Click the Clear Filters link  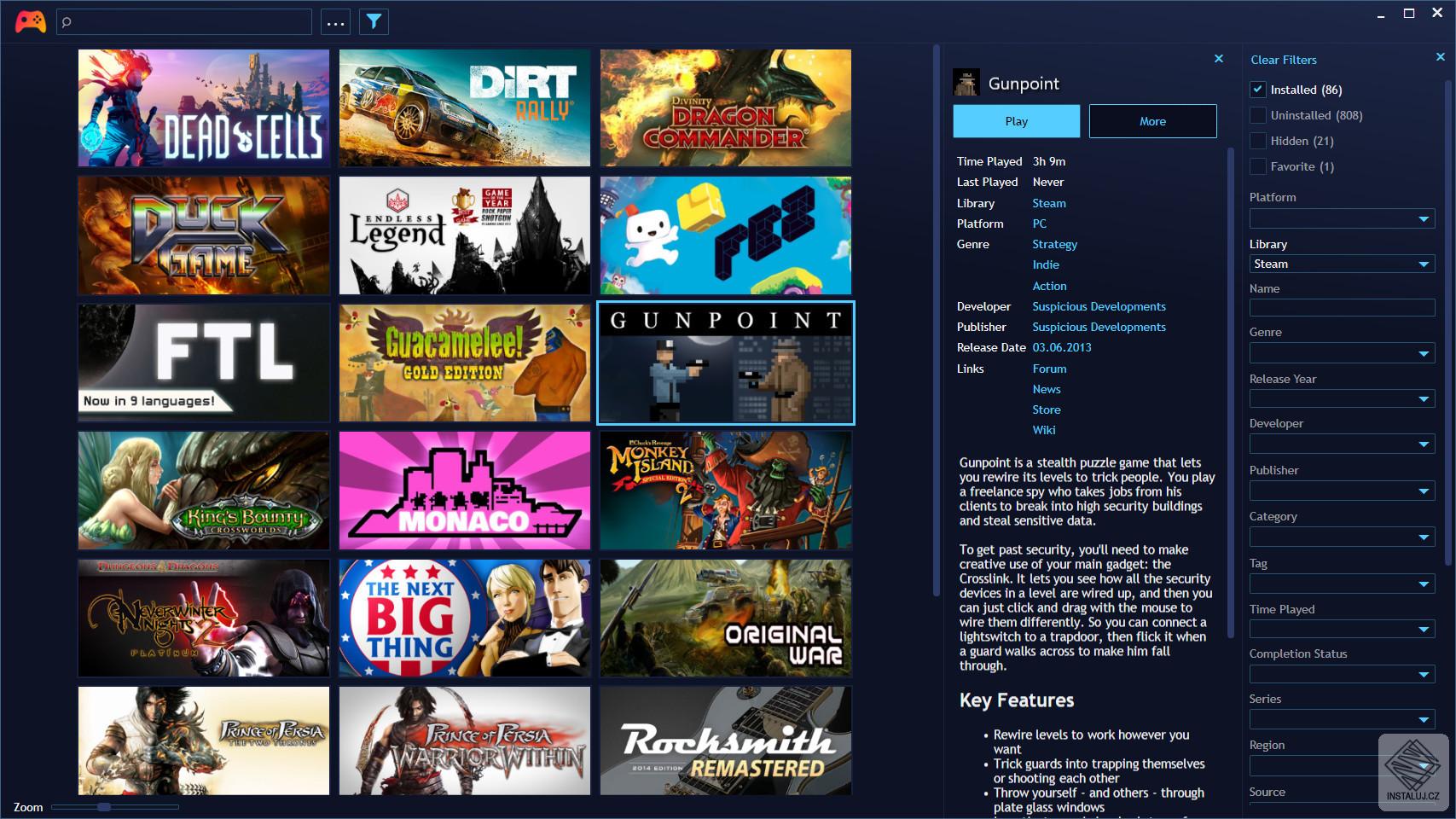(1283, 60)
